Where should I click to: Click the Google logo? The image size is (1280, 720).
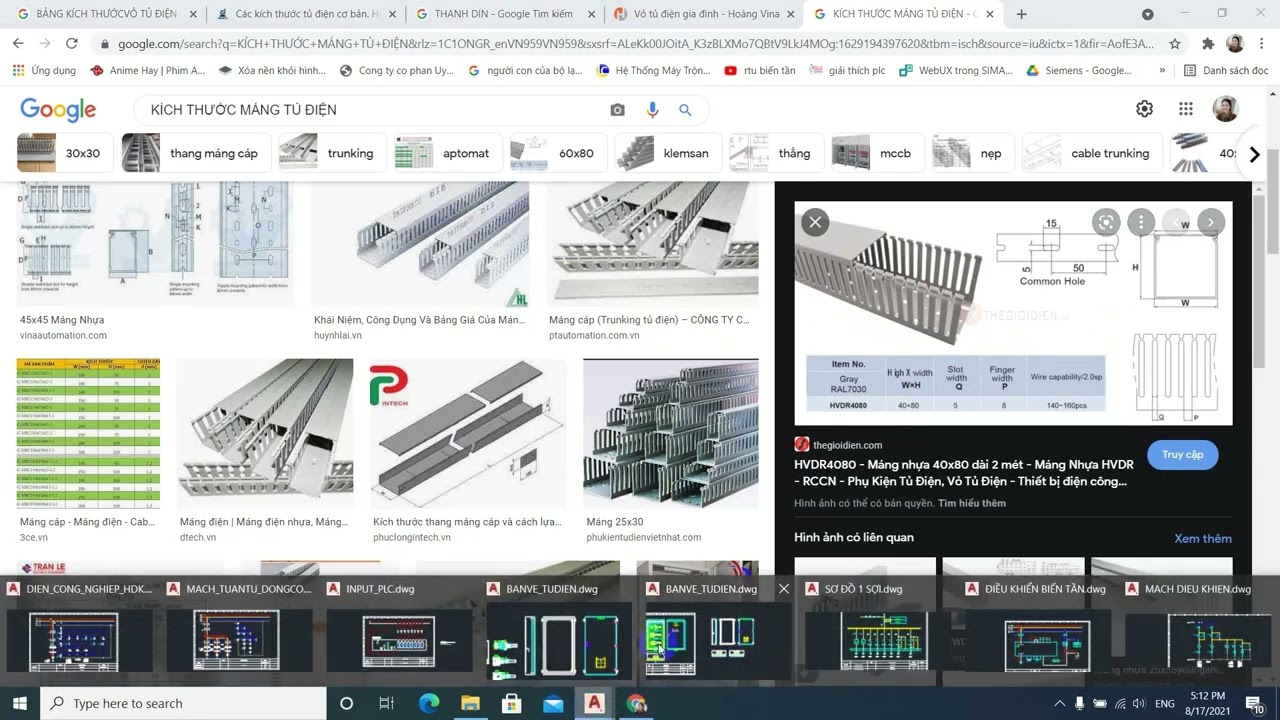(58, 110)
